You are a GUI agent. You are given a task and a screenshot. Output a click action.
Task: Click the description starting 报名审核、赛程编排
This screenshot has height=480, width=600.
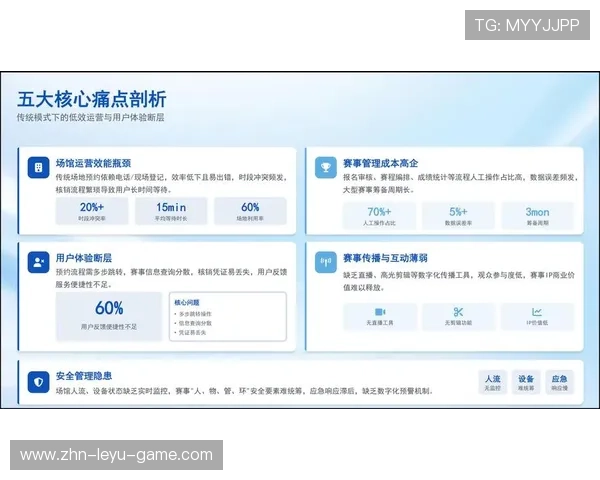click(460, 183)
